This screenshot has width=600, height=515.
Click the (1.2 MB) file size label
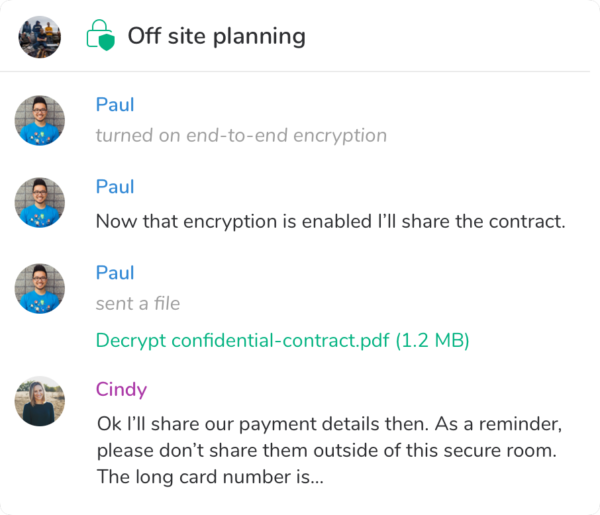click(432, 341)
